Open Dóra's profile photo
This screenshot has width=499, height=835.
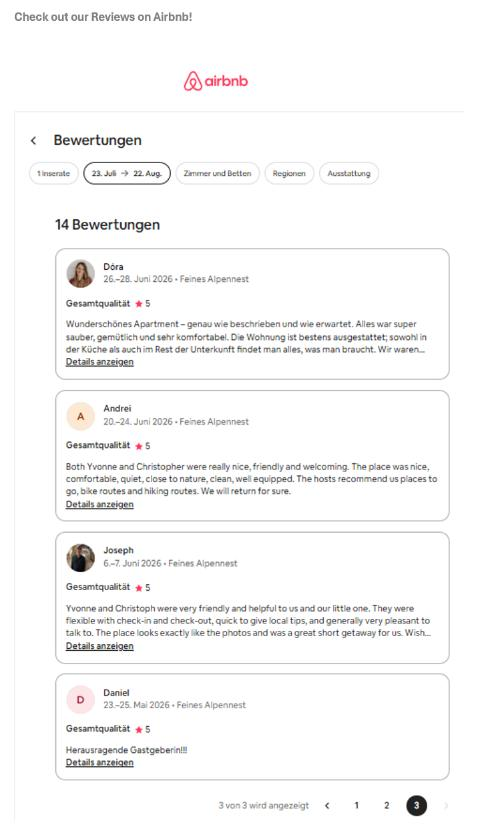point(80,273)
